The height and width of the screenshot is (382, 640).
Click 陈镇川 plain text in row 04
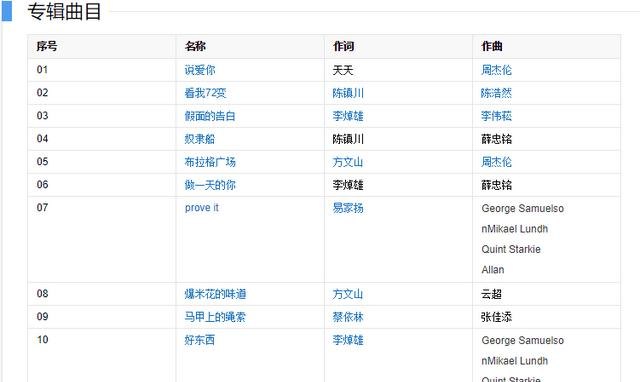click(x=348, y=139)
